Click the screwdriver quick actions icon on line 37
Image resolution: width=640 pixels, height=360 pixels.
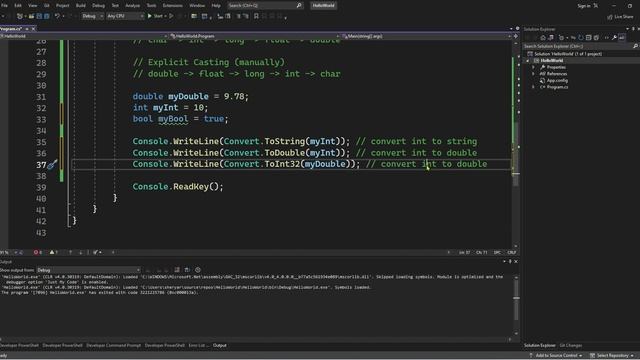(52, 164)
